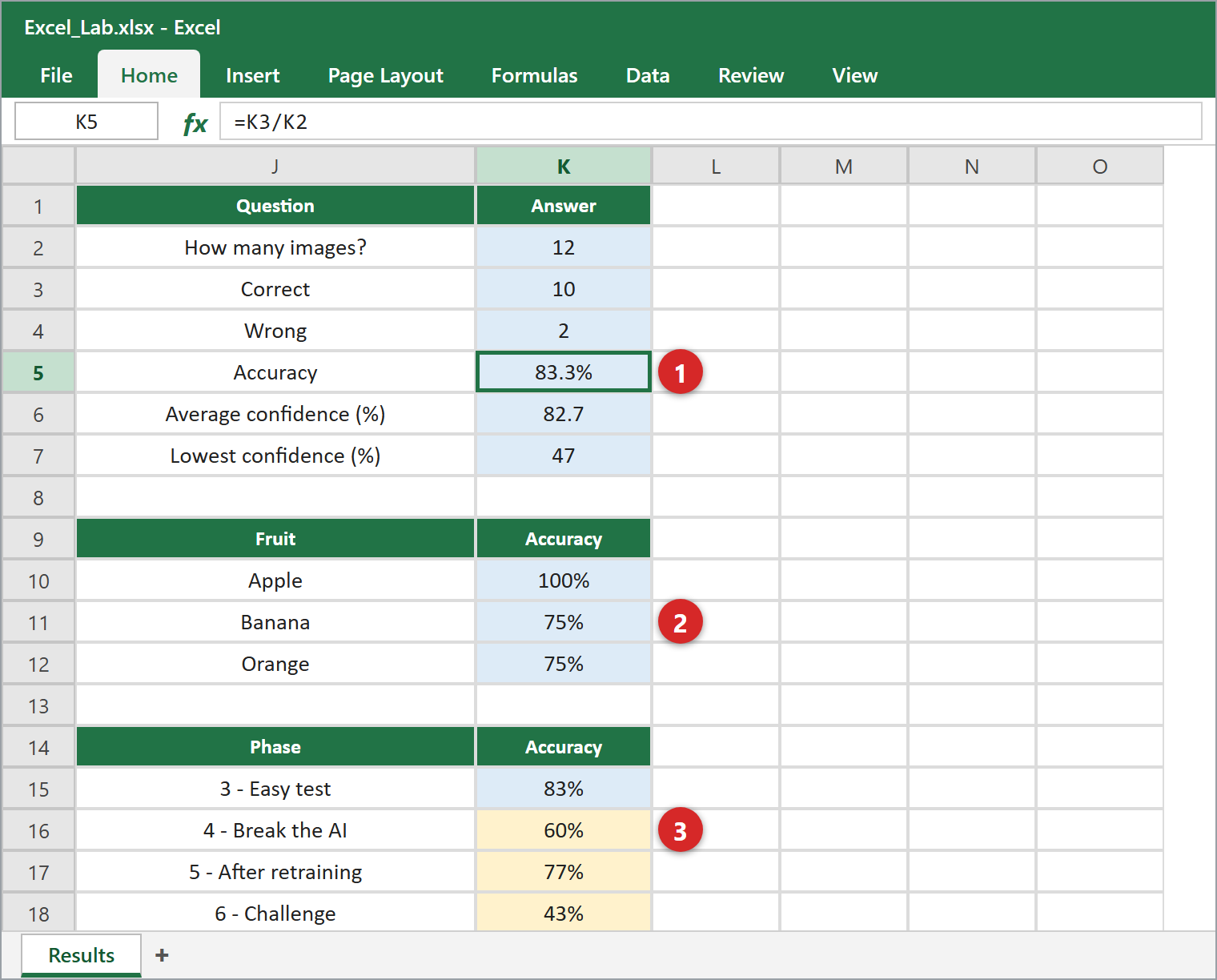Click the 'Average confidence (%)' cell
Viewport: 1217px width, 980px height.
pyautogui.click(x=275, y=414)
